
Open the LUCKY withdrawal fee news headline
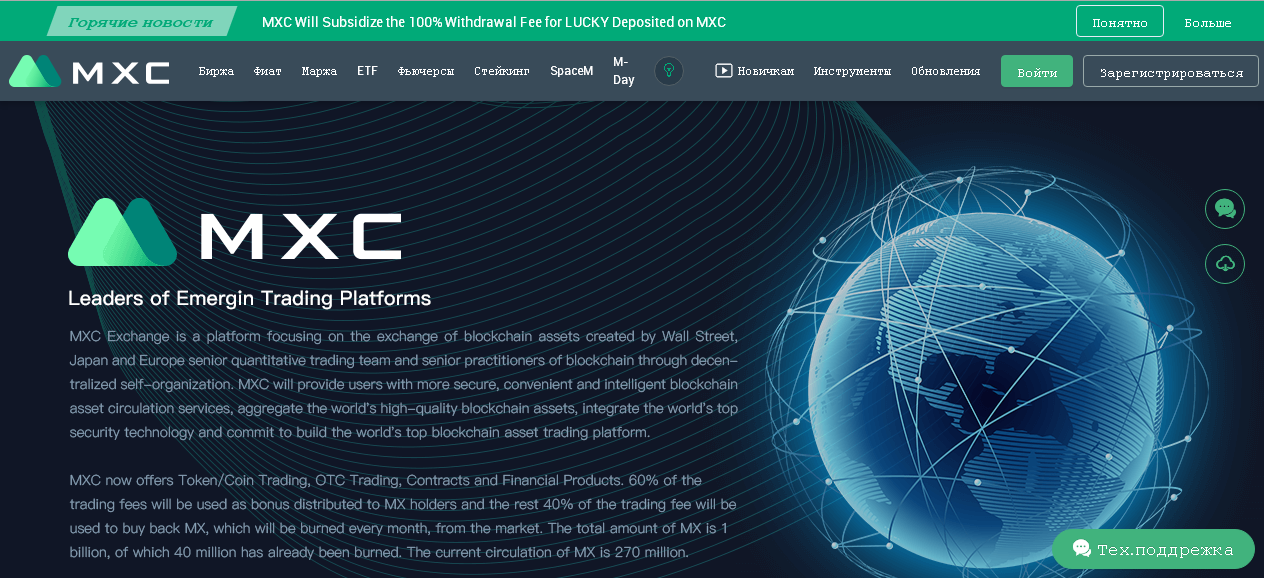pyautogui.click(x=494, y=22)
